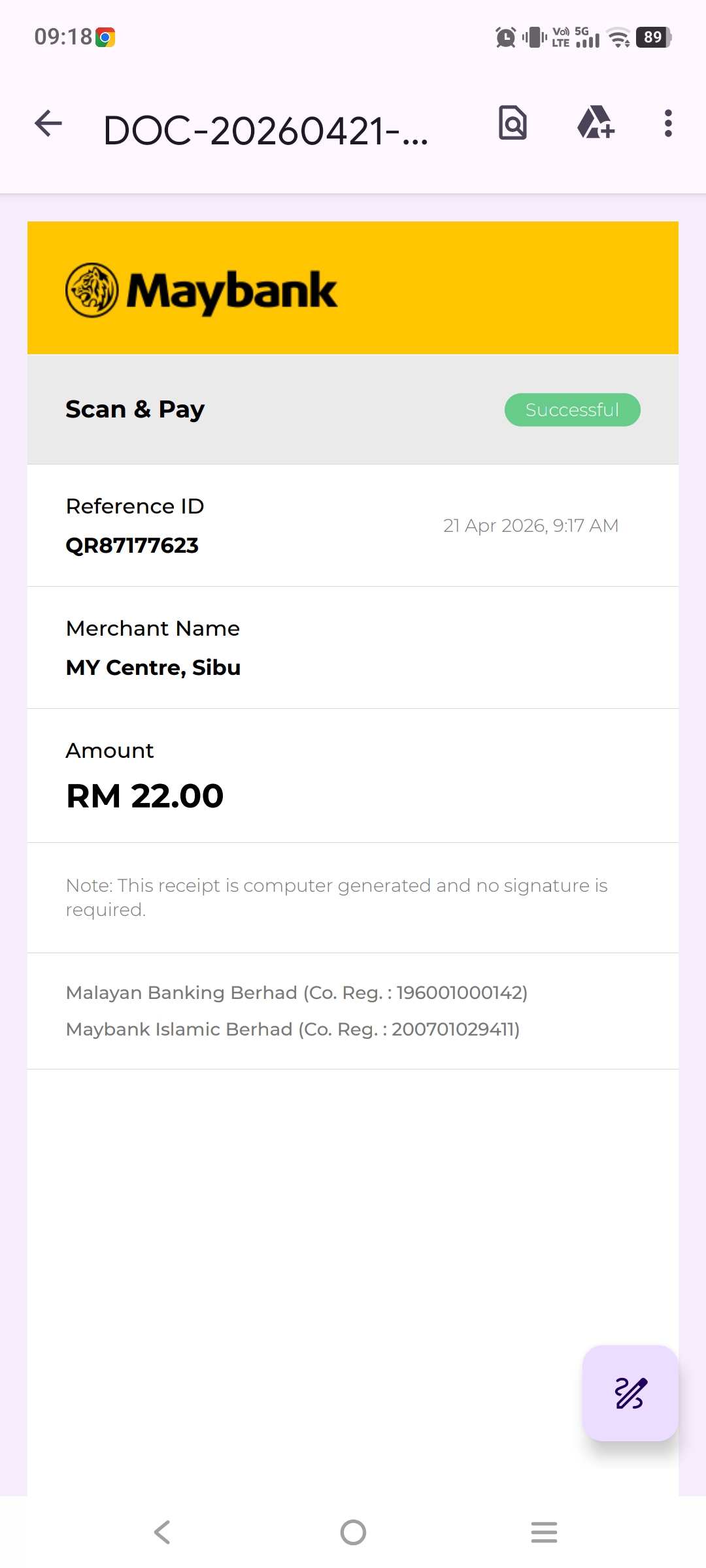Tap the Maybank Islamic Berhad registration line
706x1568 pixels.
(293, 1029)
